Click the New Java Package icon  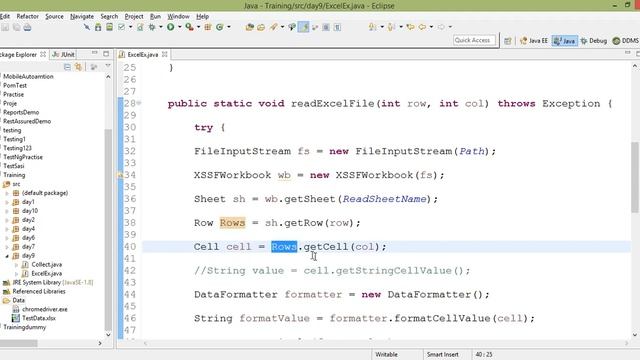point(208,27)
